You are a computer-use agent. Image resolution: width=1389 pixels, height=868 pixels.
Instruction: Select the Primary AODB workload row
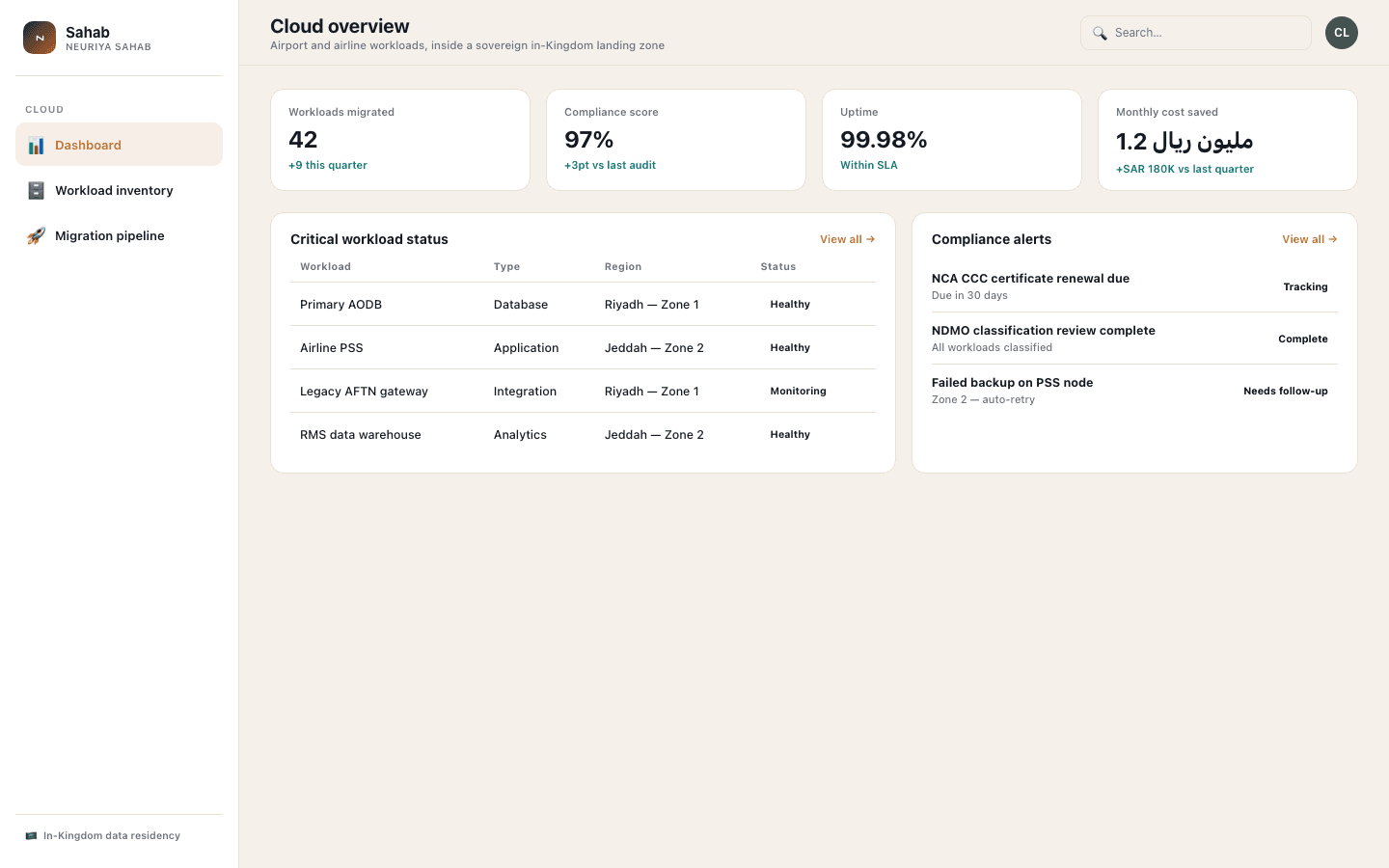click(x=583, y=304)
